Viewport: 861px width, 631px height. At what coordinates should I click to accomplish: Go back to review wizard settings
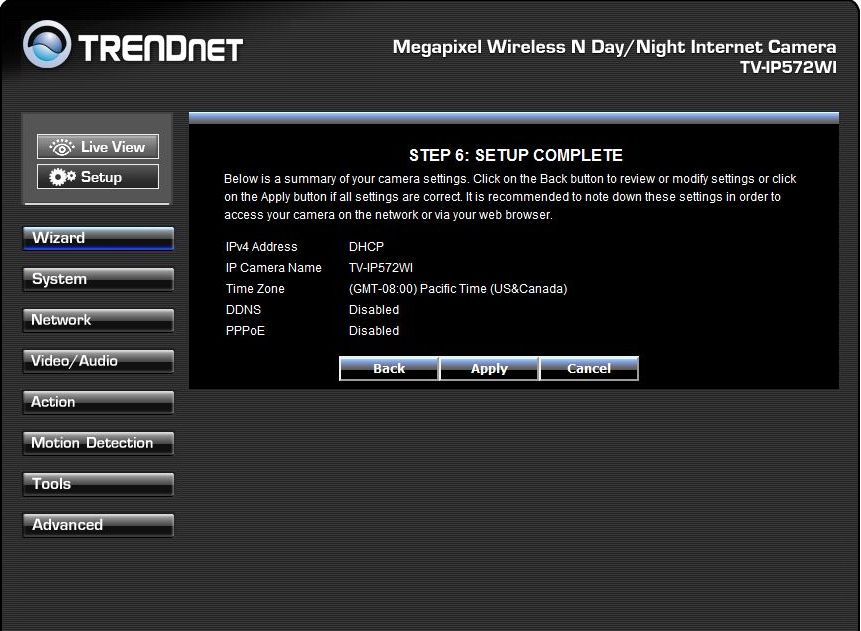click(389, 368)
